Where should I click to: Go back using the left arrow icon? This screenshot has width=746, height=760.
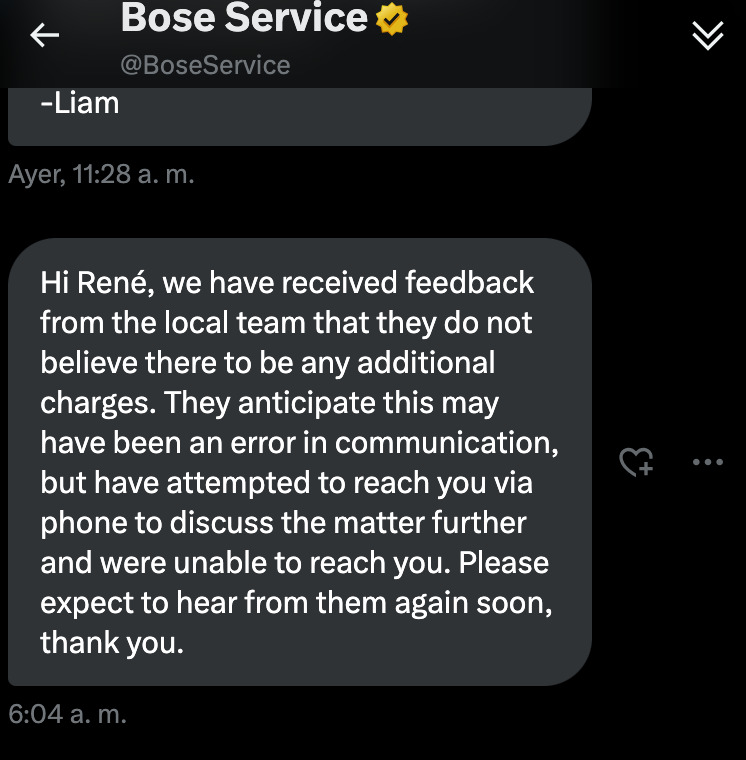click(x=44, y=35)
